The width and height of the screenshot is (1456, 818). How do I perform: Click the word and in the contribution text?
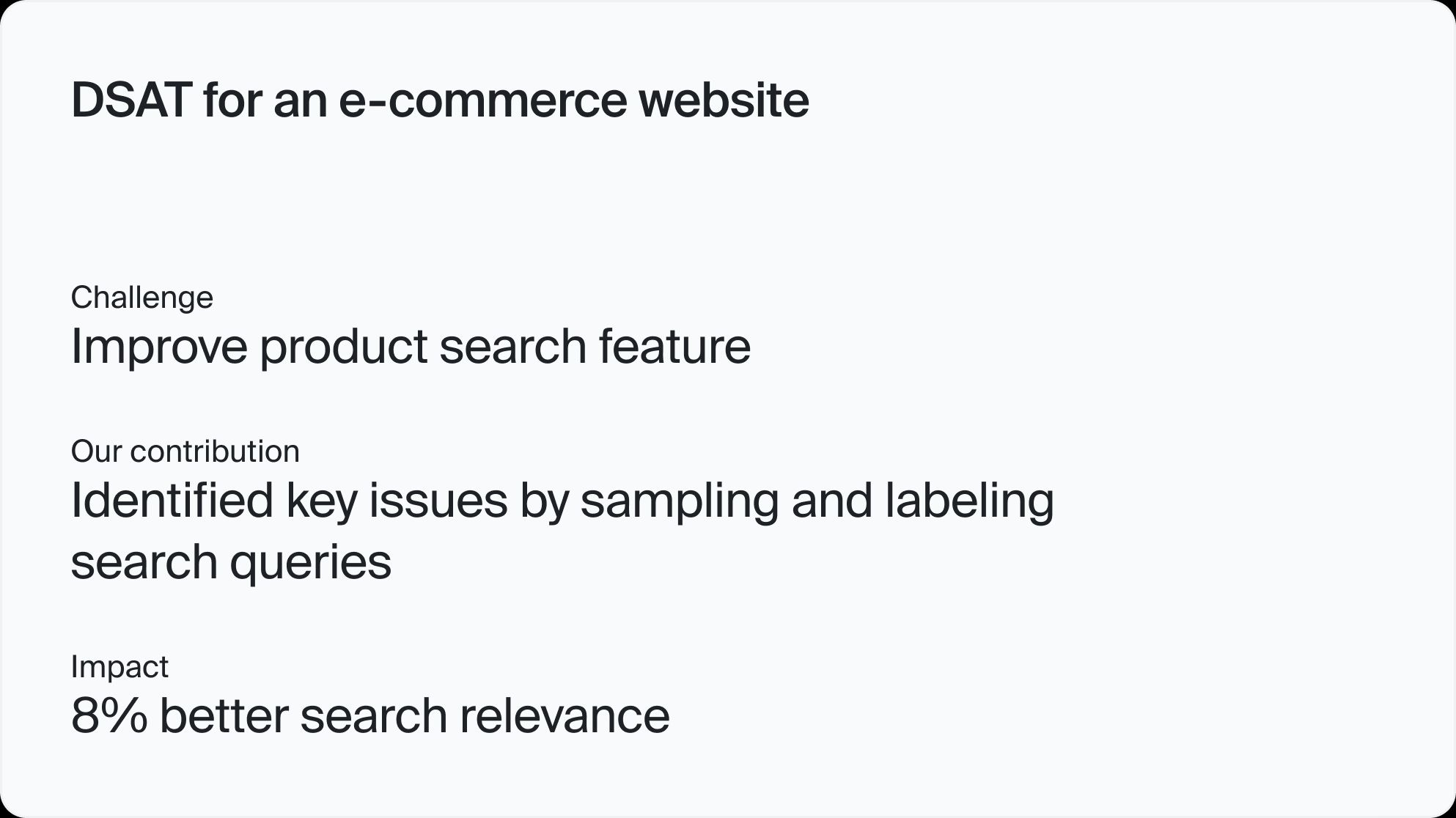point(832,500)
